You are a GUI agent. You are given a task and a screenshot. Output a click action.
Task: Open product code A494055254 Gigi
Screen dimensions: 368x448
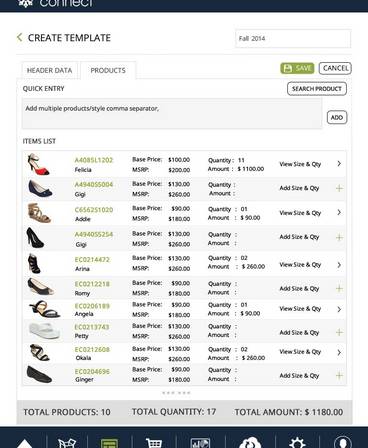[94, 234]
